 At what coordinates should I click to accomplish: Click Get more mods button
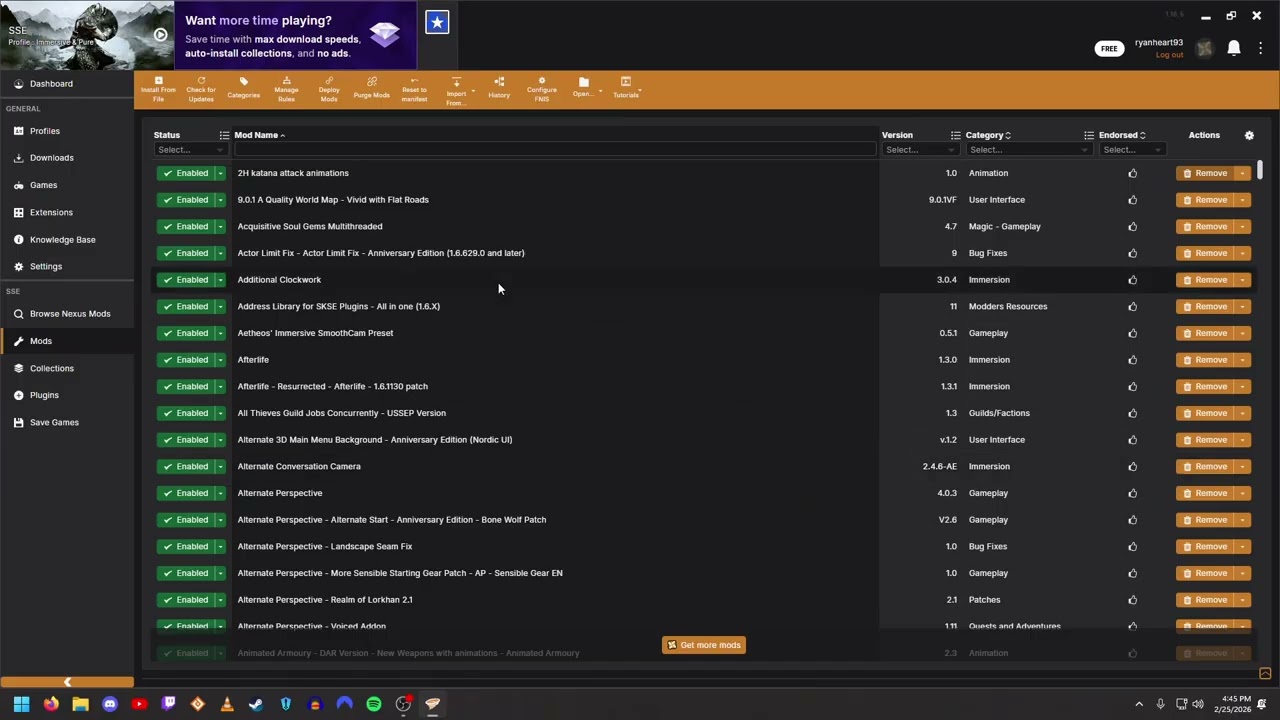point(704,645)
